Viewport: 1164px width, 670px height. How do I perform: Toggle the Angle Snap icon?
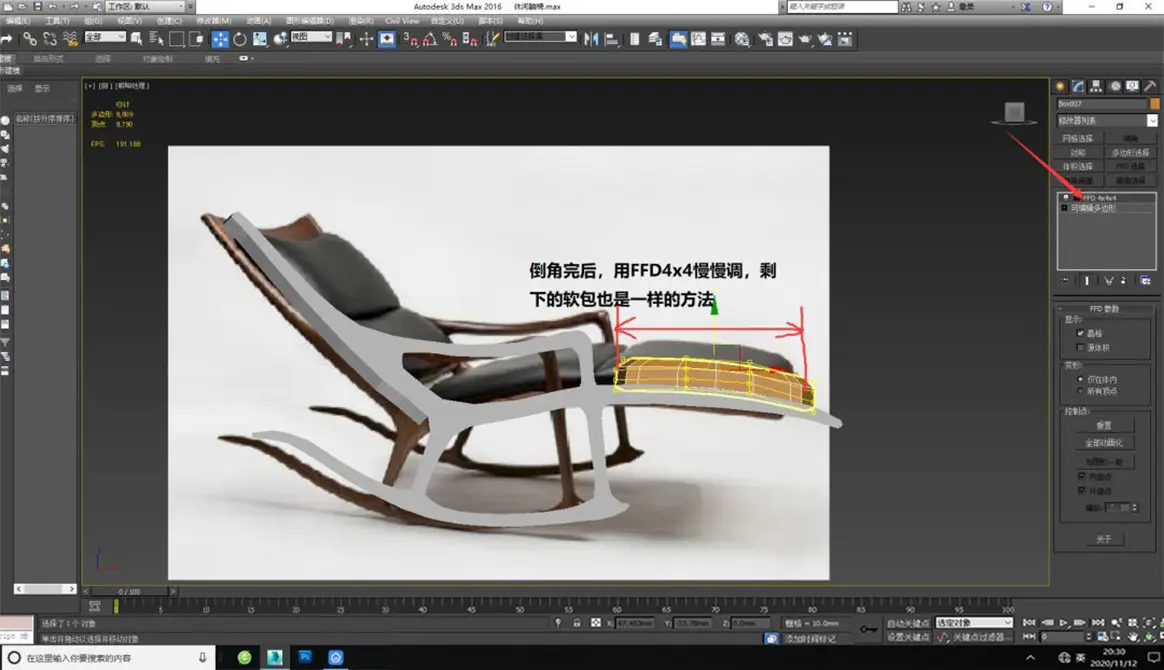(429, 39)
